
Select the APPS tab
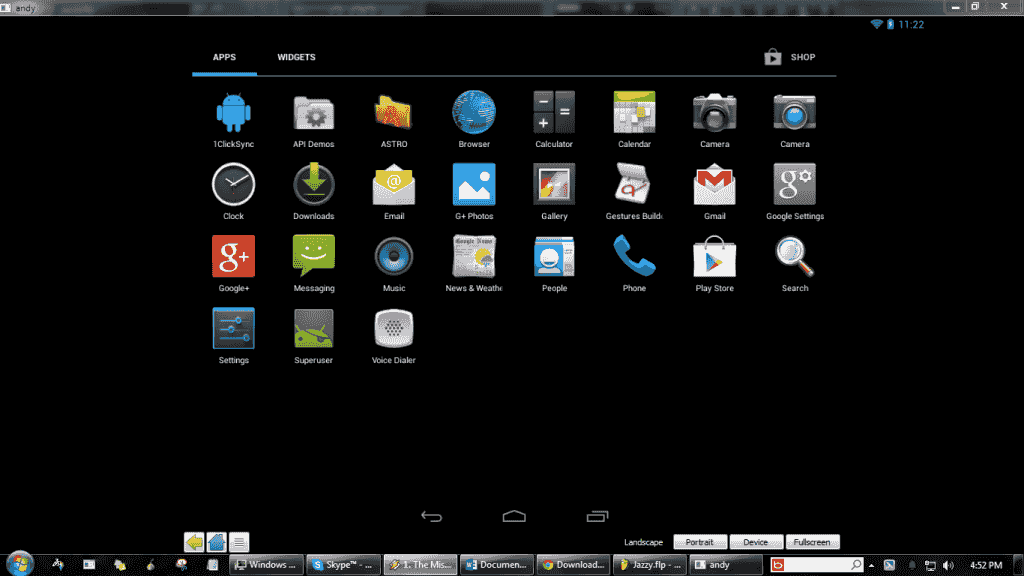coord(224,57)
